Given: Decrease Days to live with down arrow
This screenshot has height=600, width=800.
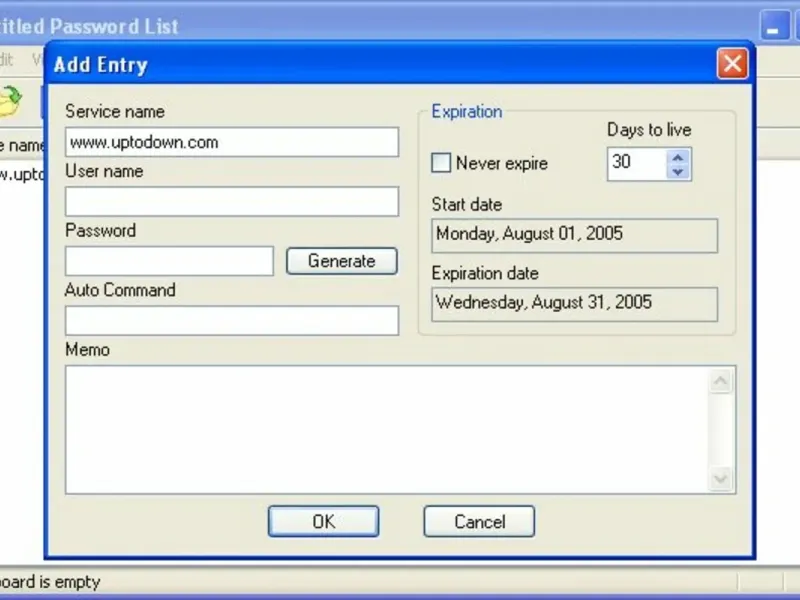Looking at the screenshot, I should click(x=678, y=171).
